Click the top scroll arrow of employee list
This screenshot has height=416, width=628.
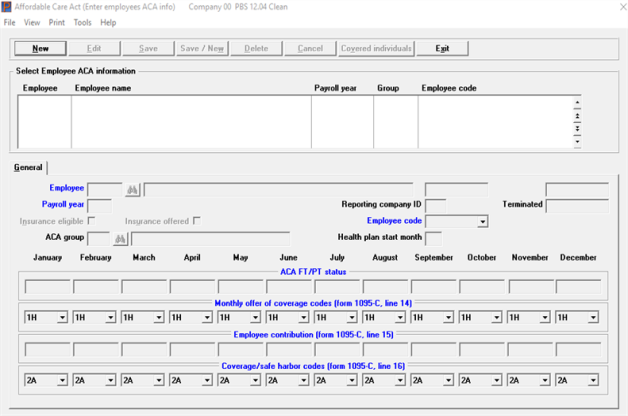pos(576,103)
